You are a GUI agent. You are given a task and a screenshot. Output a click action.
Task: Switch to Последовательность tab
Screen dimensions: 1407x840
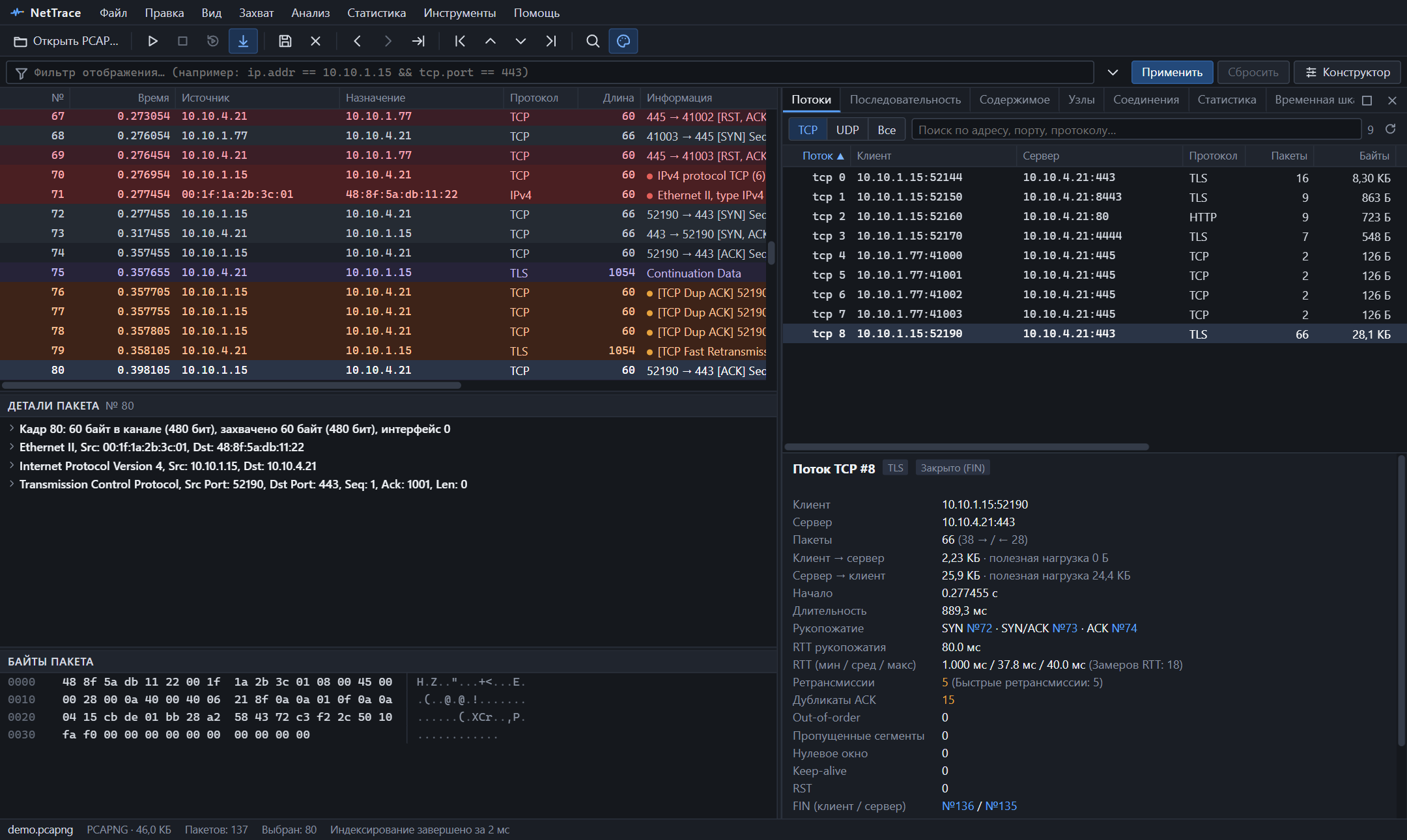[x=905, y=100]
